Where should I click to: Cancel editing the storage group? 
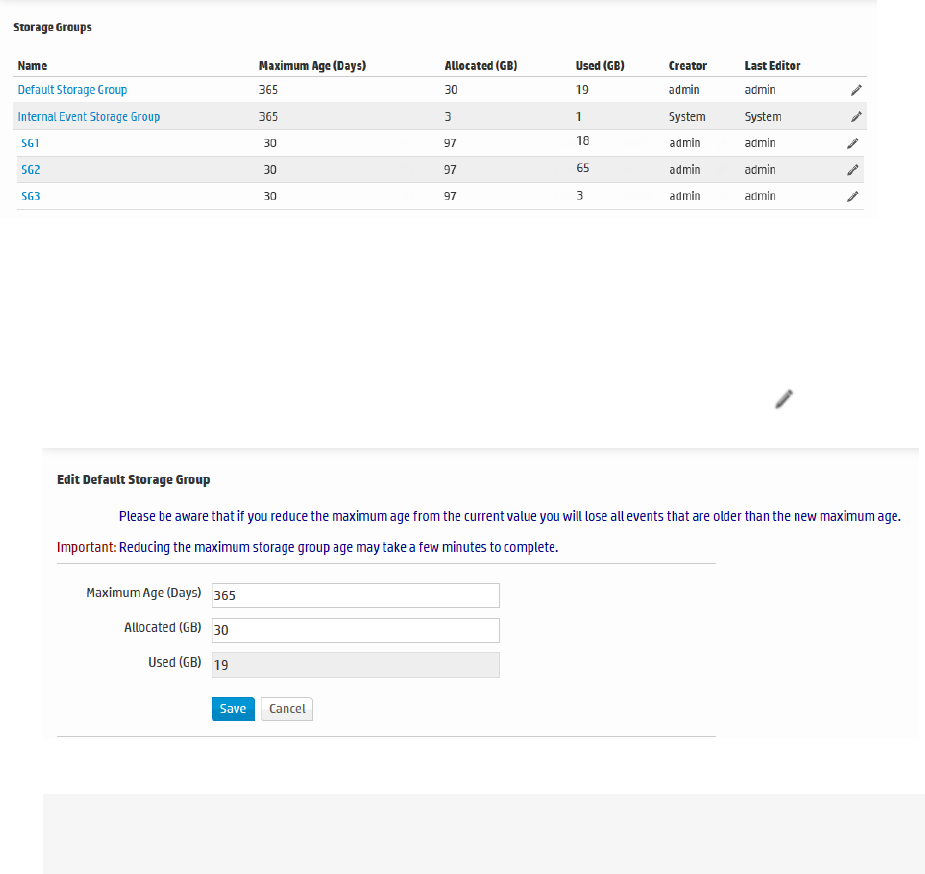point(287,709)
